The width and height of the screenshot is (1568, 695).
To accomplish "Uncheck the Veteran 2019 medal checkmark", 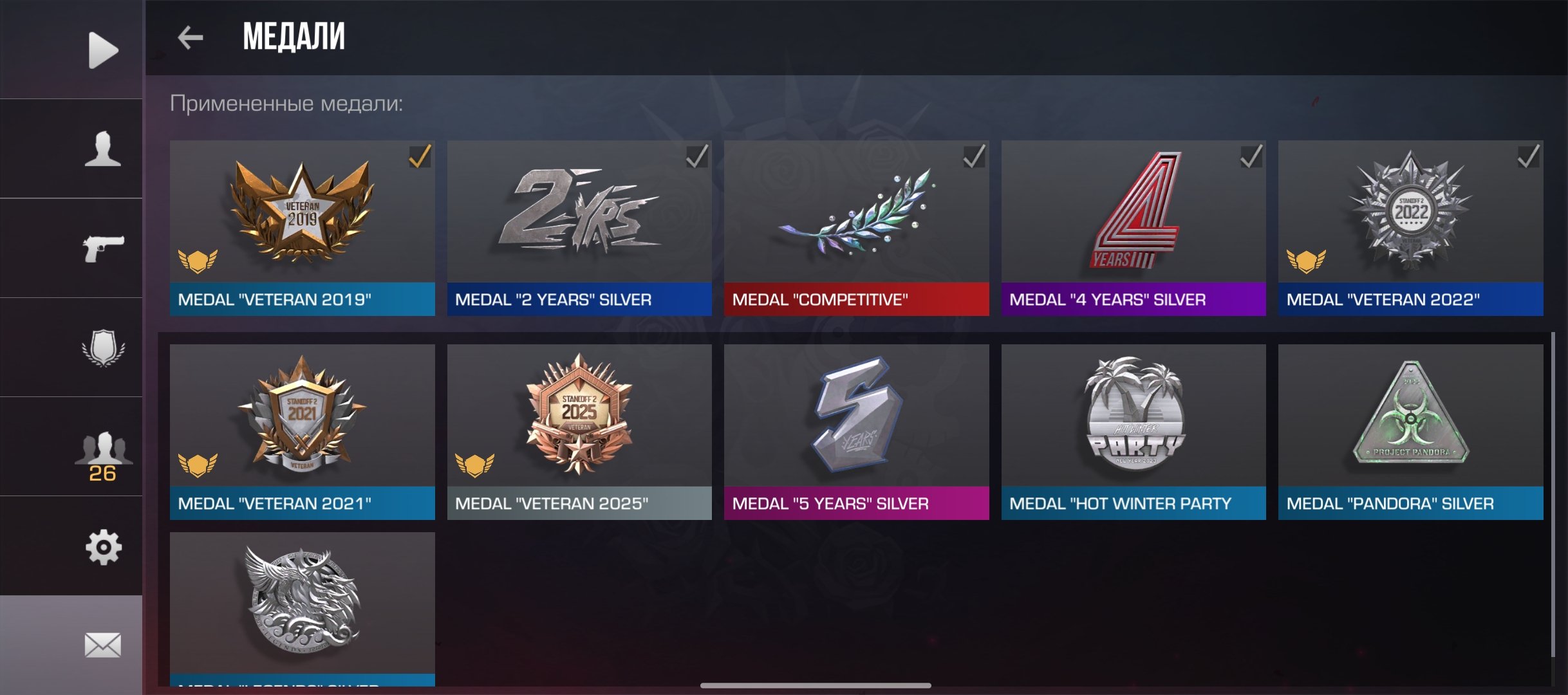I will [420, 156].
